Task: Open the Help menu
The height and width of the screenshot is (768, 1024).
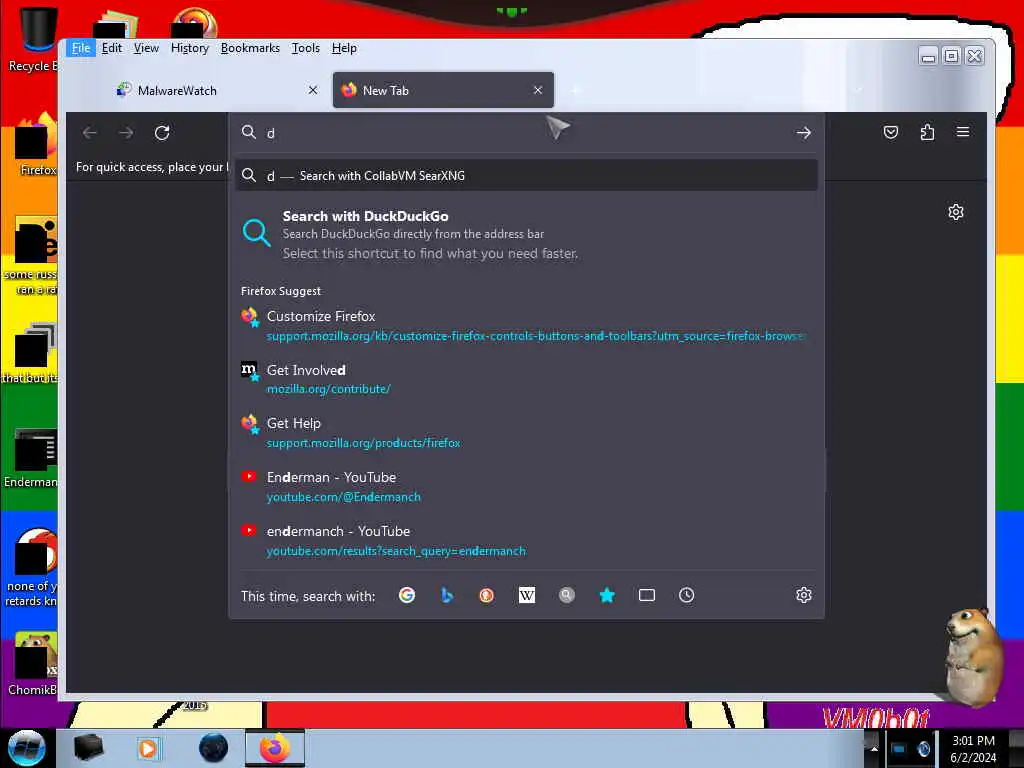Action: [344, 48]
